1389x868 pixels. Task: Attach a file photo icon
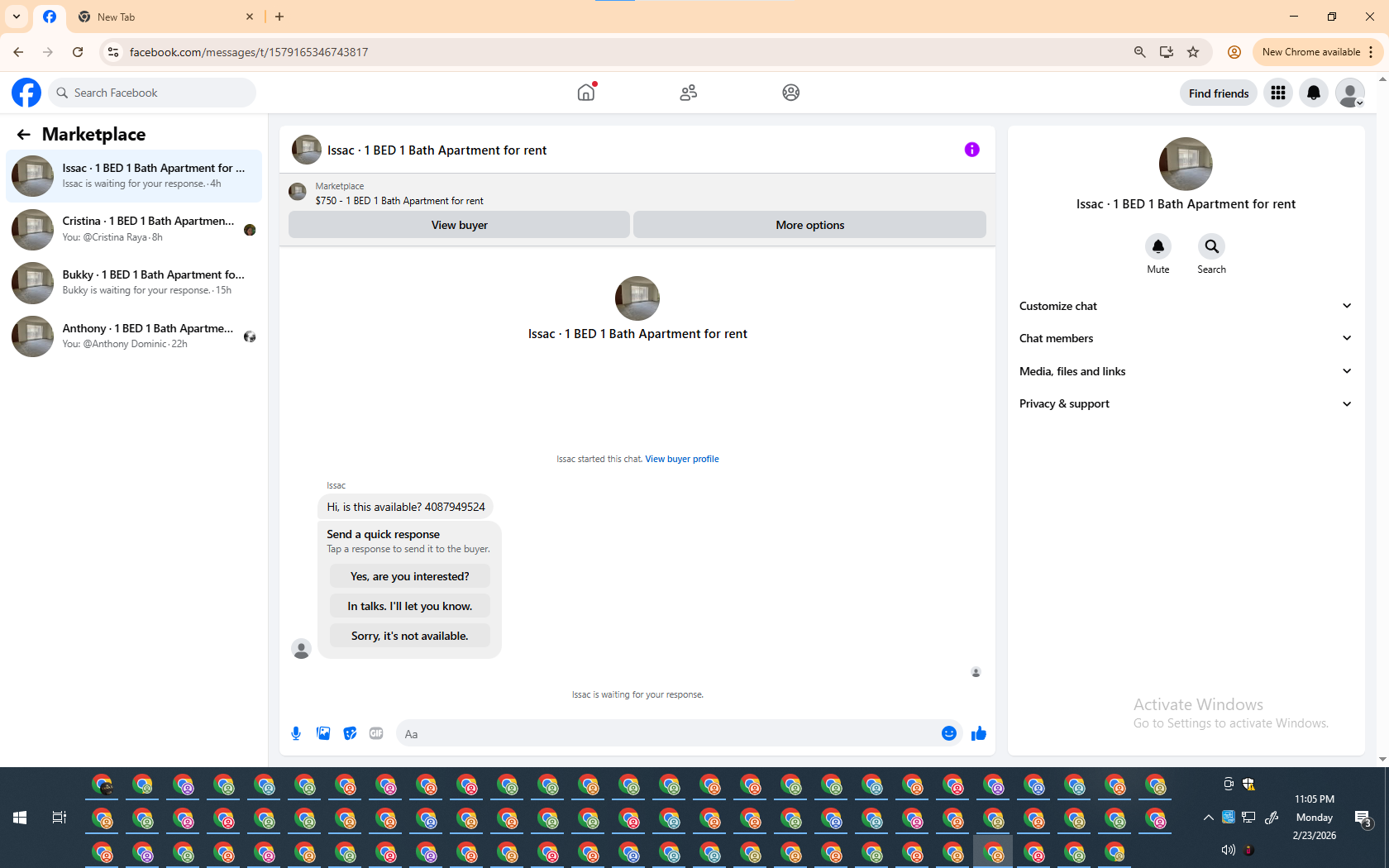[323, 733]
